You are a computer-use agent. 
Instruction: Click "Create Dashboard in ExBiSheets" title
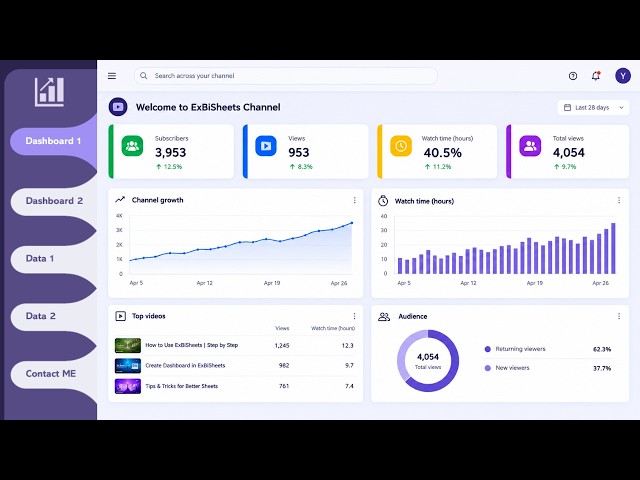coord(185,365)
